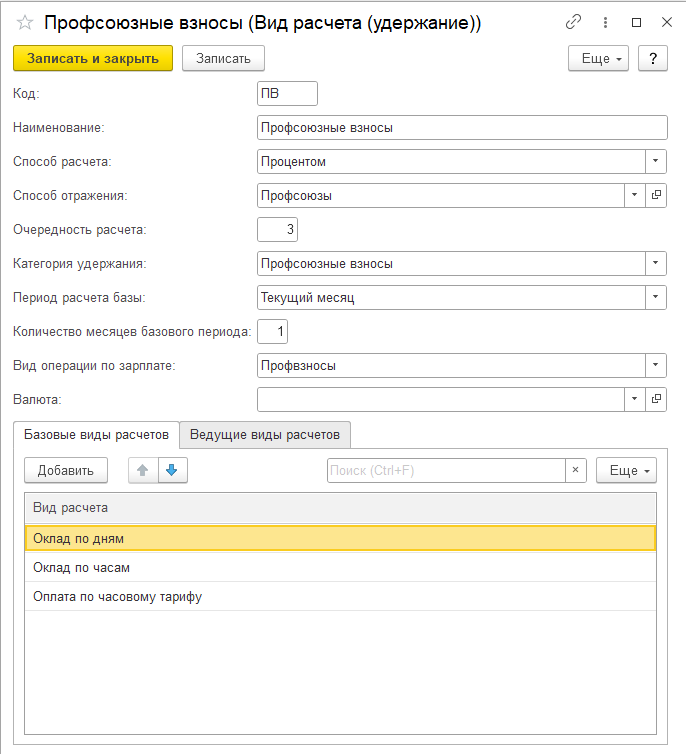Click Вид операции field showing Профвзносы

coord(451,365)
